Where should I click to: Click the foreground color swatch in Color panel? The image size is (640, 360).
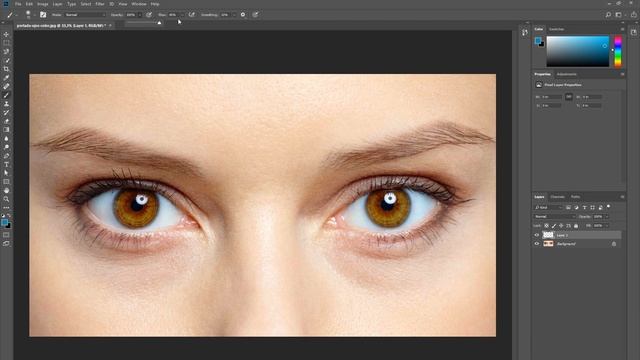[x=538, y=40]
